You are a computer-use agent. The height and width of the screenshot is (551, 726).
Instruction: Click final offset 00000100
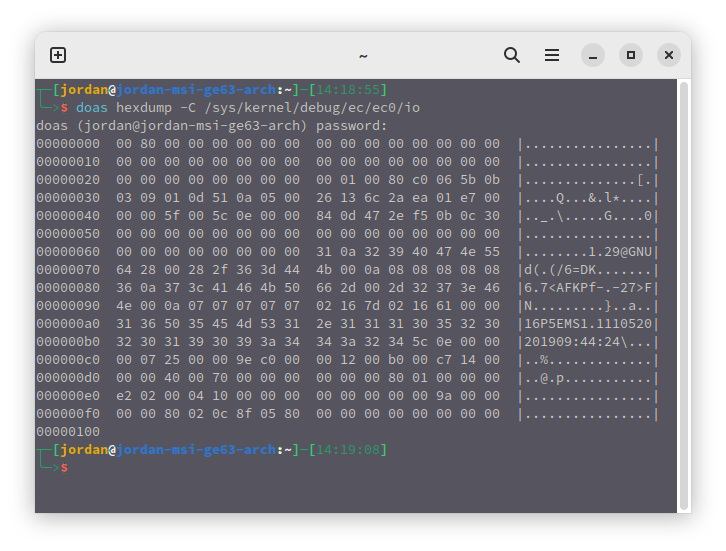68,432
